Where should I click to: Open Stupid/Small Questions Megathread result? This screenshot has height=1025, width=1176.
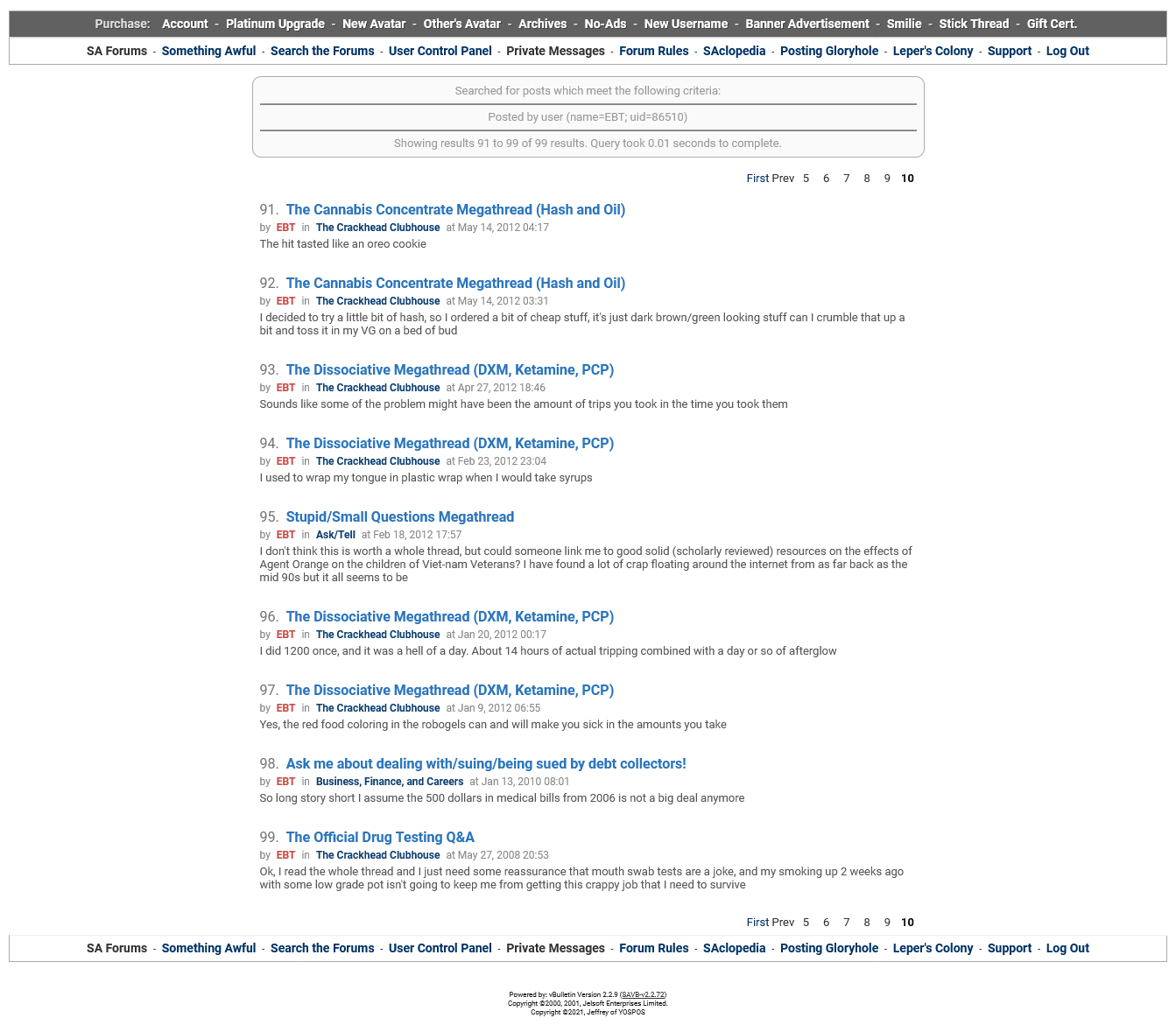click(x=400, y=516)
